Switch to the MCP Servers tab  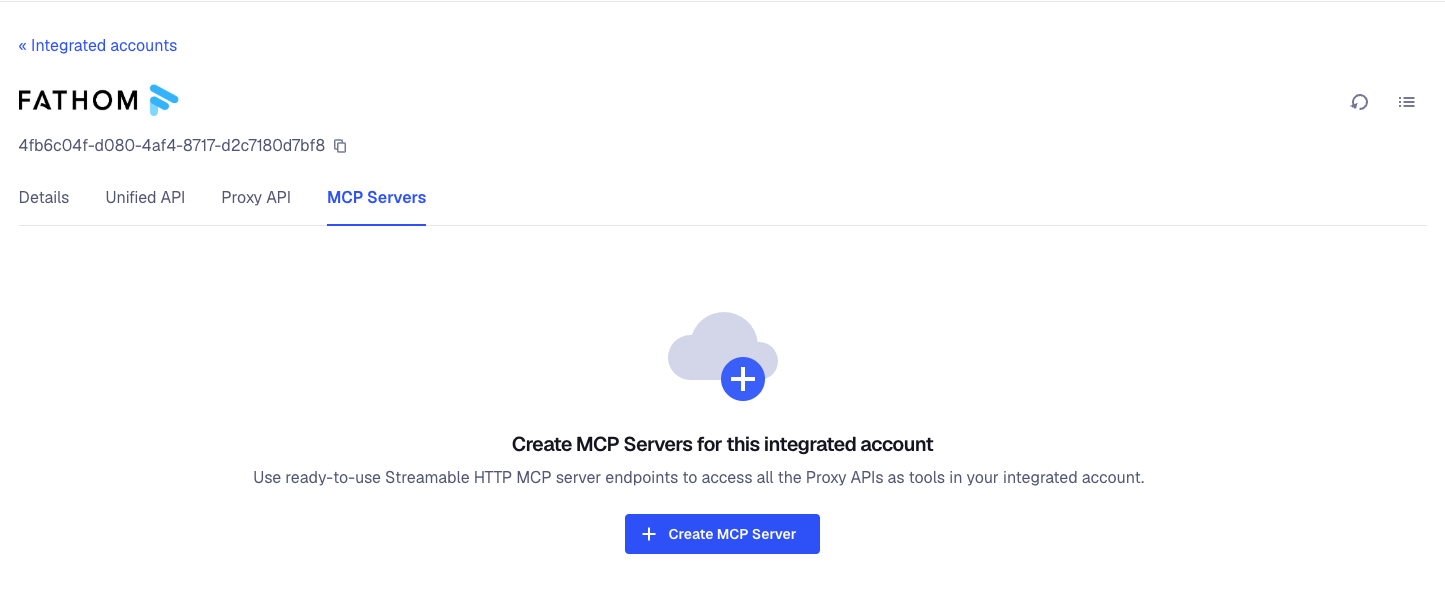[376, 197]
